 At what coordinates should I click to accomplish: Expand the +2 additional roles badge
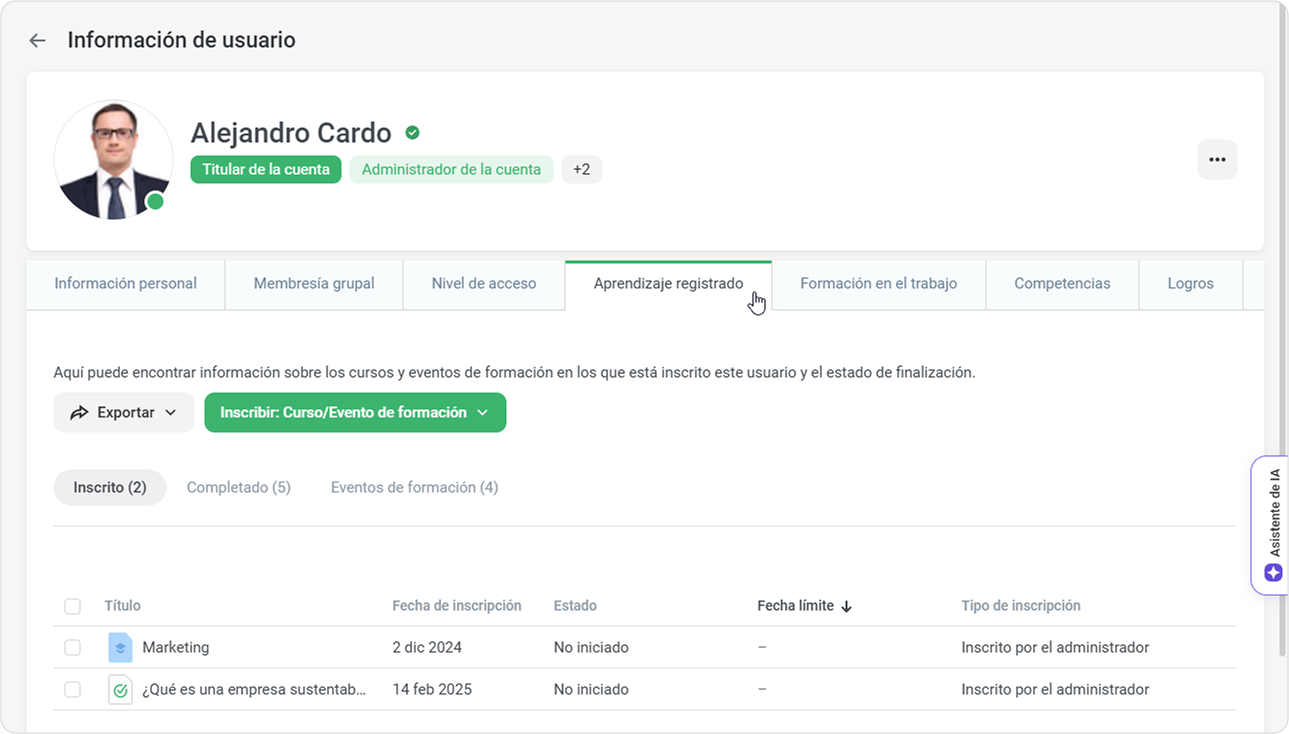581,170
